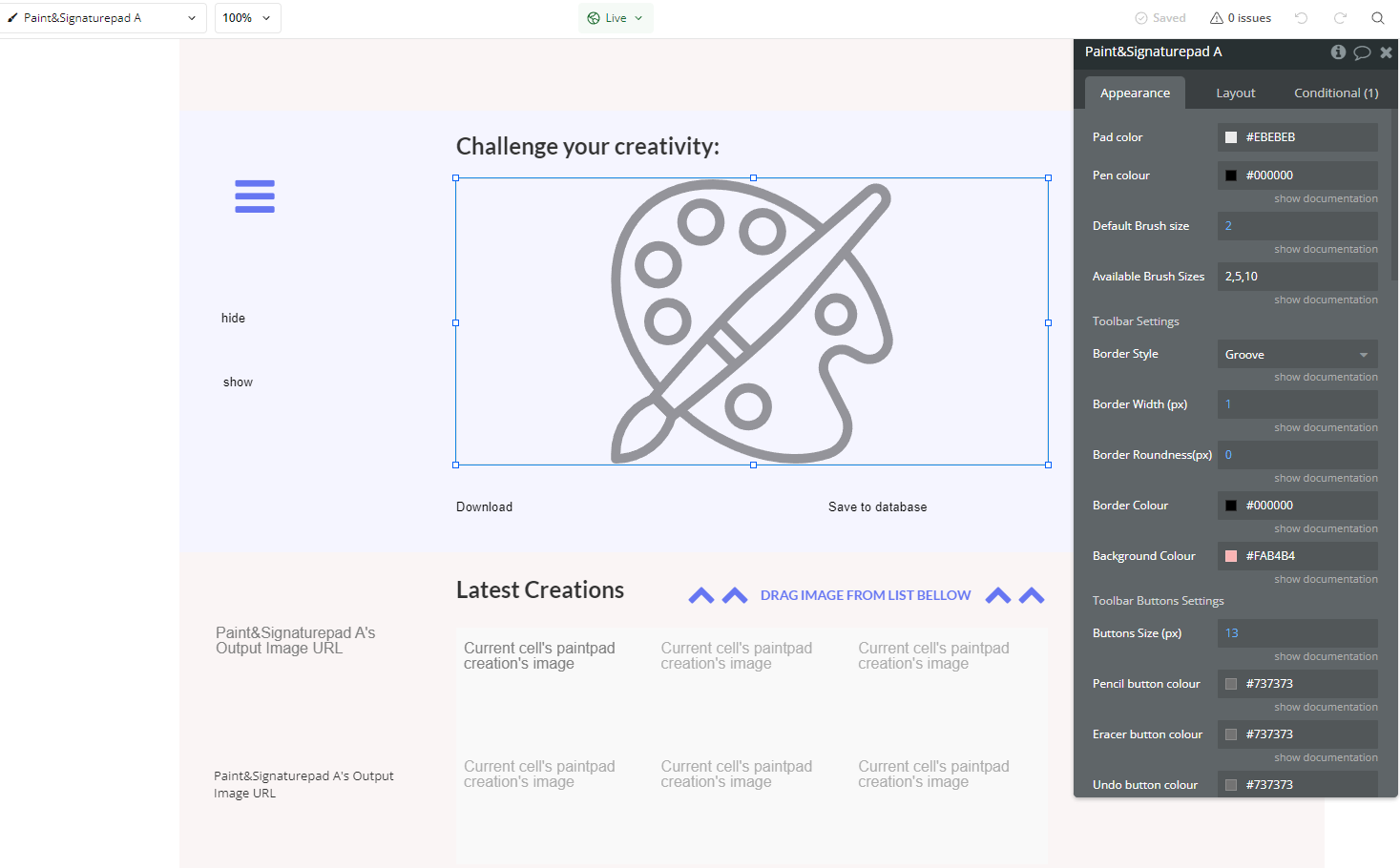Click the Download text button

(484, 507)
